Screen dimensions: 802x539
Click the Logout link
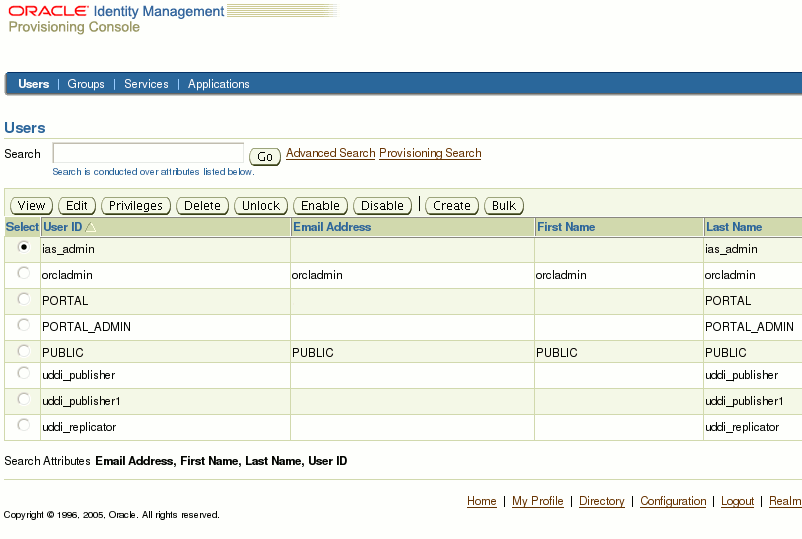click(x=738, y=501)
